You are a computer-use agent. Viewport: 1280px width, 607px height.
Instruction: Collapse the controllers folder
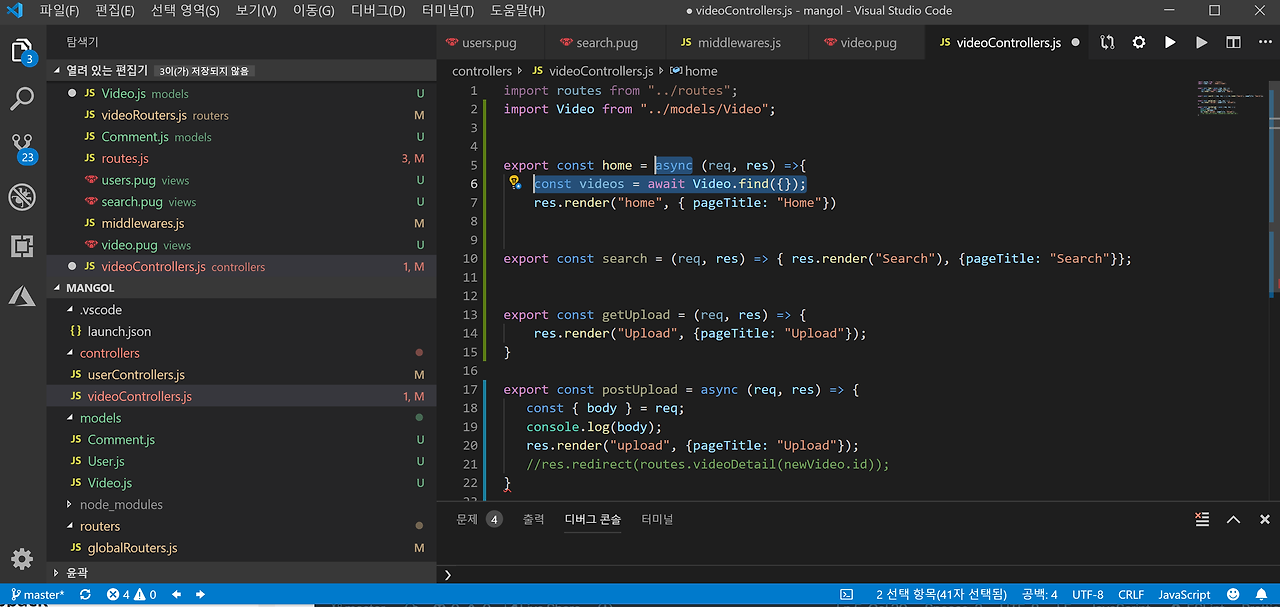point(110,353)
